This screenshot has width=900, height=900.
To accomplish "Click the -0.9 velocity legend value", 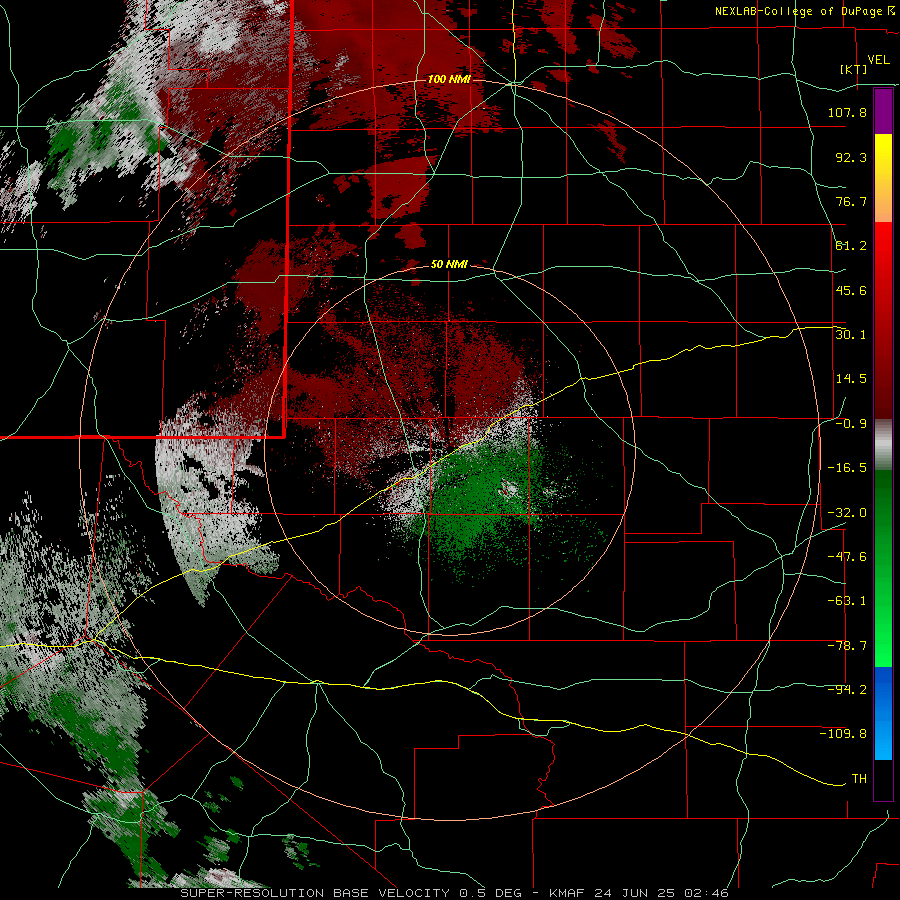I will (x=851, y=424).
